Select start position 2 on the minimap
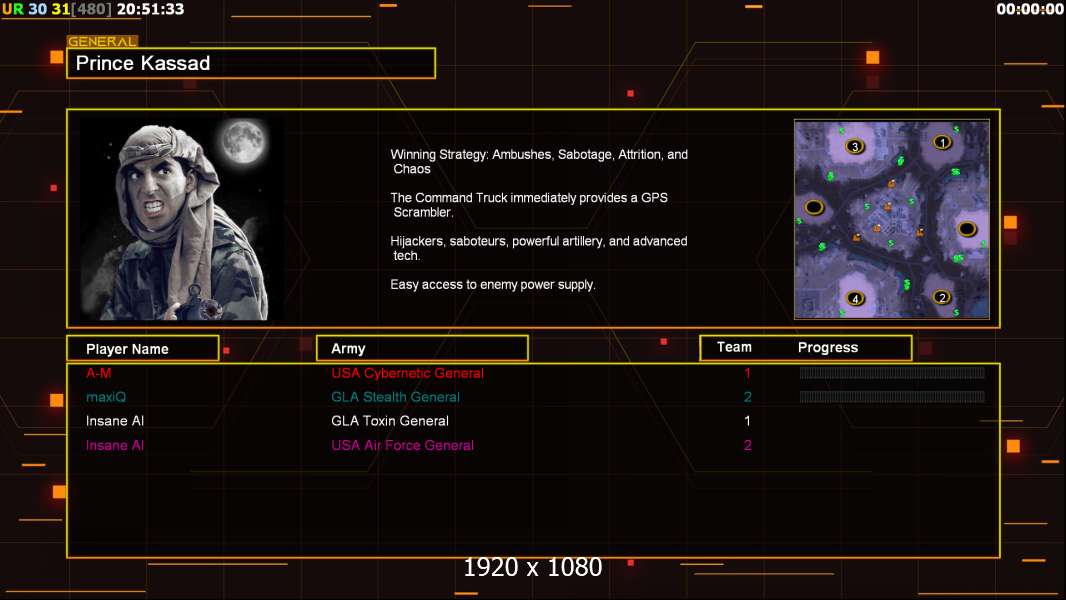1066x600 pixels. [x=942, y=298]
